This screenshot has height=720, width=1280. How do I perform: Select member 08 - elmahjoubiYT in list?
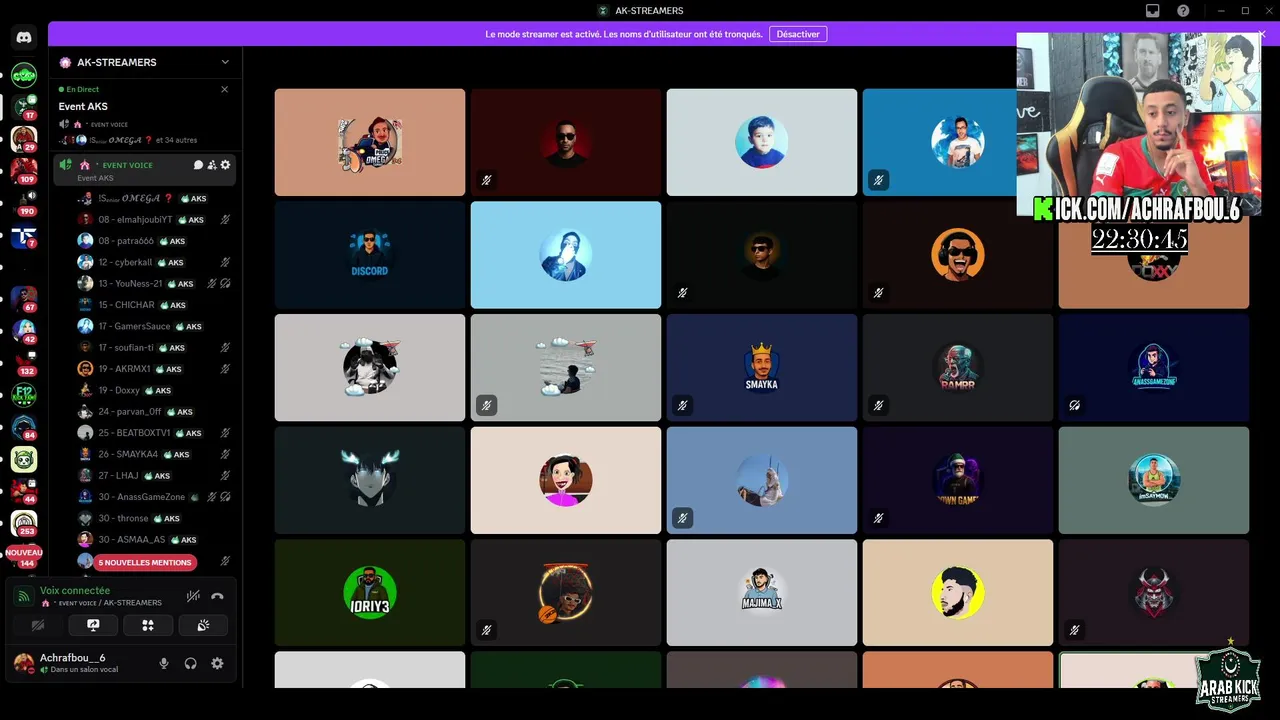154,219
